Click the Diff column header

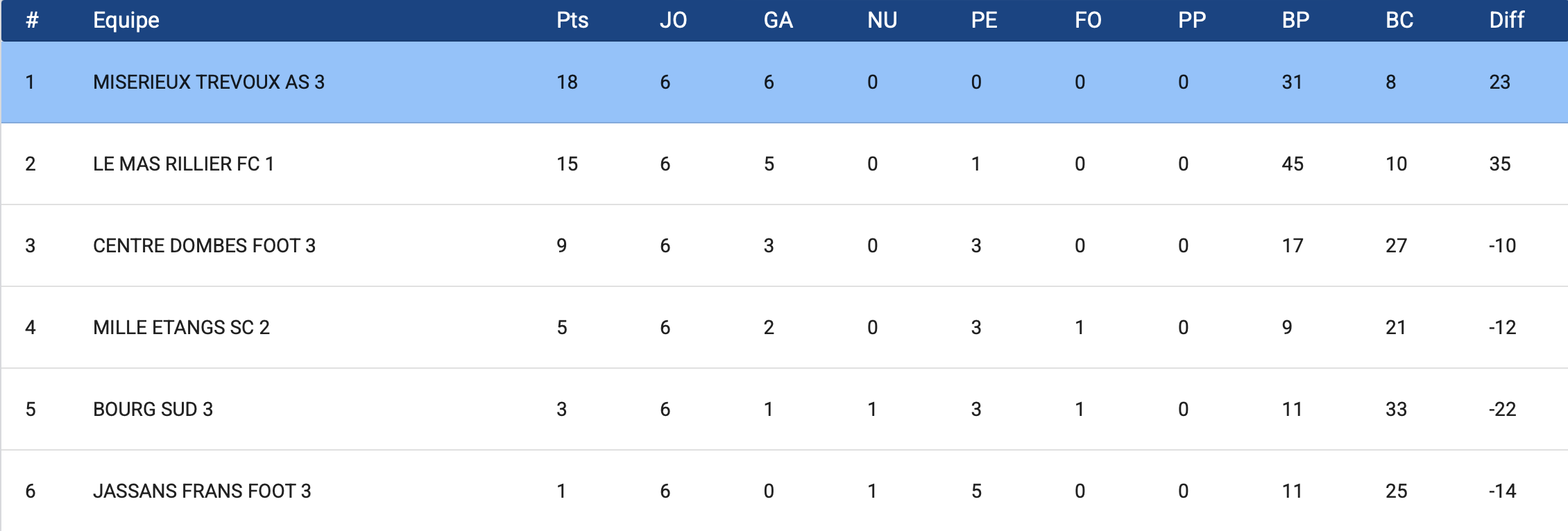point(1506,20)
